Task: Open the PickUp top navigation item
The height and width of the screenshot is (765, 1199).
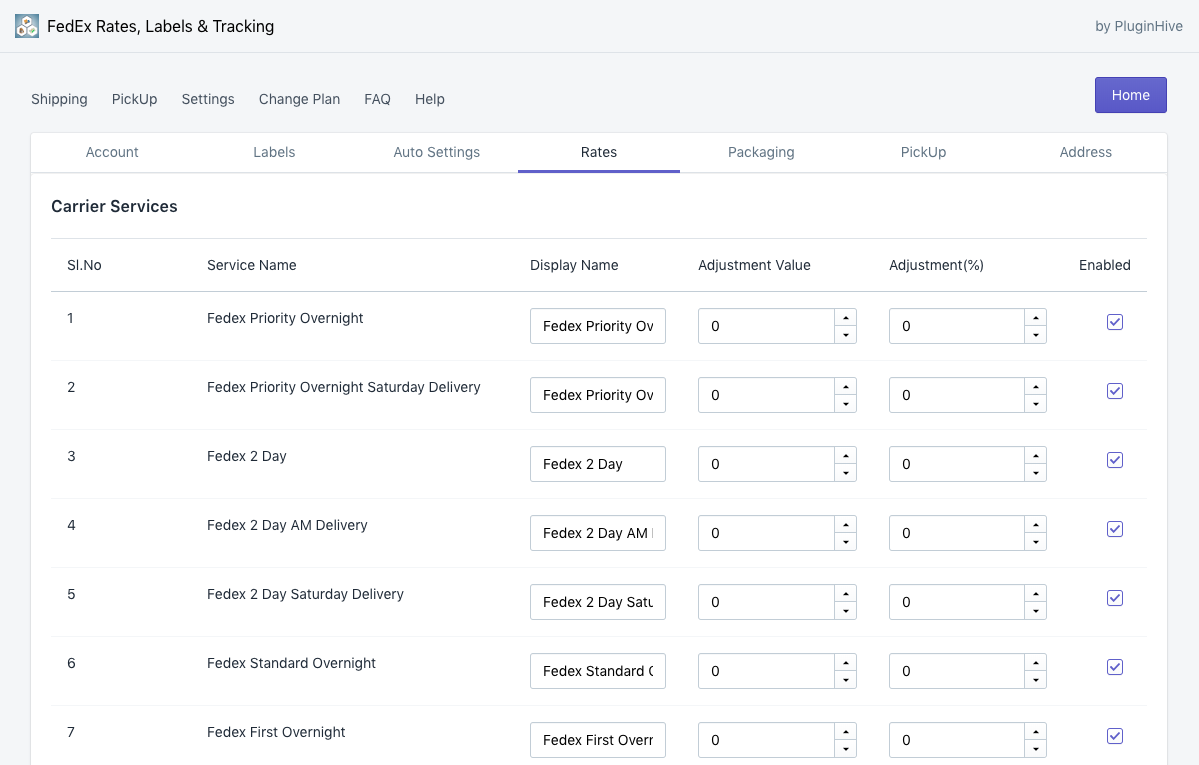Action: click(135, 99)
